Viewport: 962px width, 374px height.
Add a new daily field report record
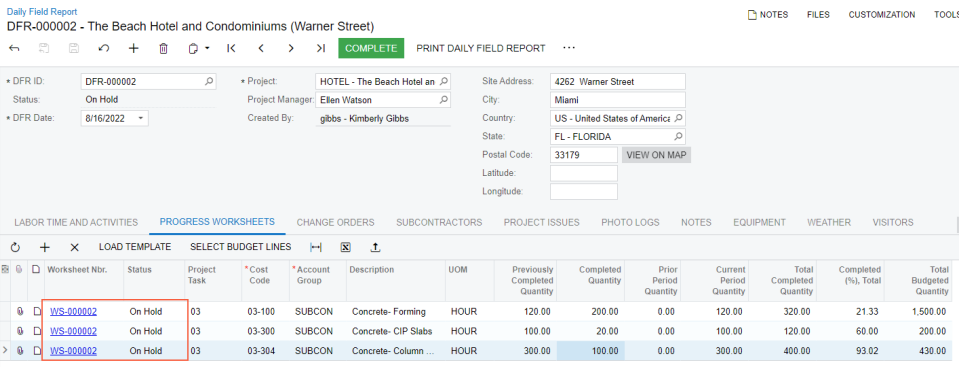pos(134,48)
